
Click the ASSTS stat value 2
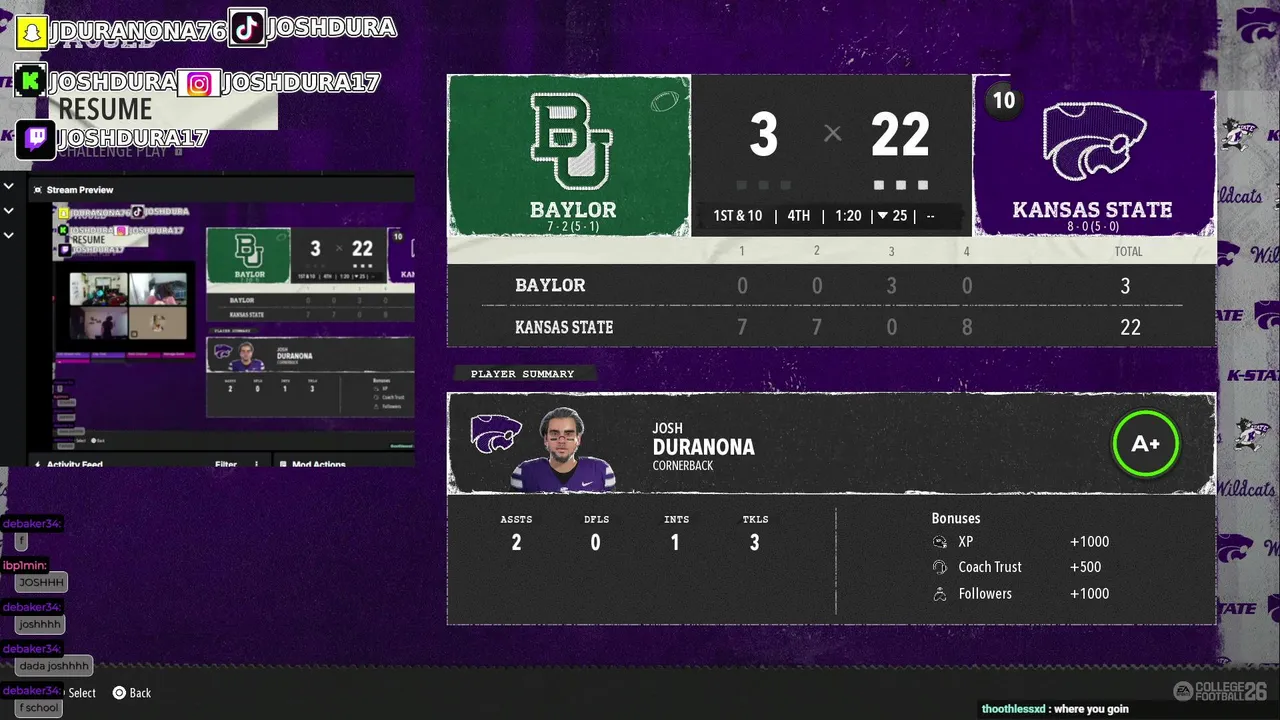[x=516, y=542]
